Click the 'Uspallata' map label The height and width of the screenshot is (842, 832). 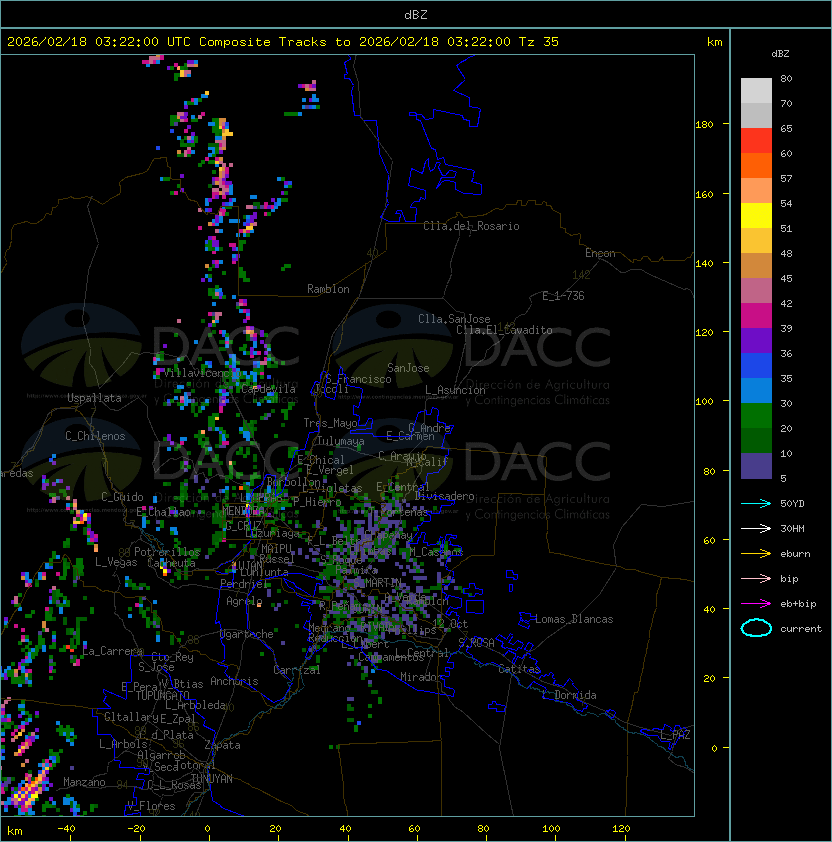pyautogui.click(x=94, y=398)
